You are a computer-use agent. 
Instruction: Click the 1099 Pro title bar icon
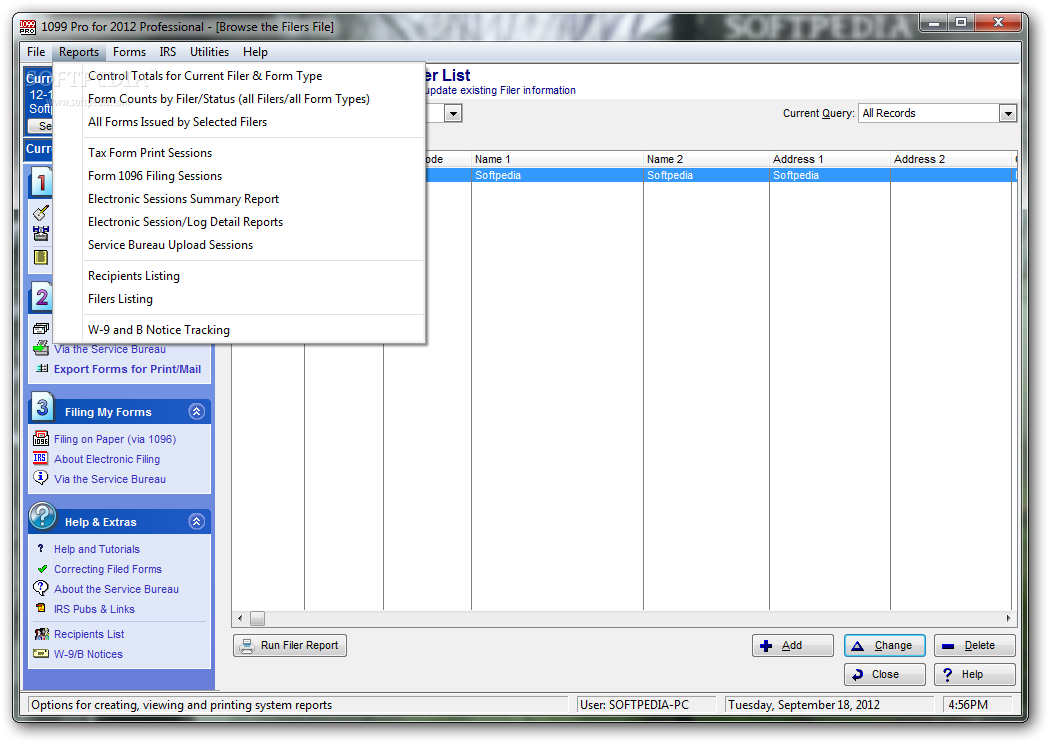[27, 27]
